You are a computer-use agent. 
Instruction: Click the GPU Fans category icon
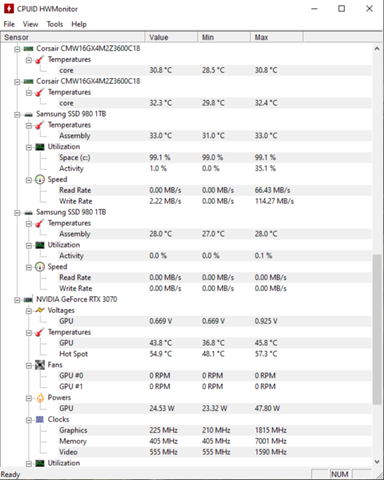[x=40, y=365]
